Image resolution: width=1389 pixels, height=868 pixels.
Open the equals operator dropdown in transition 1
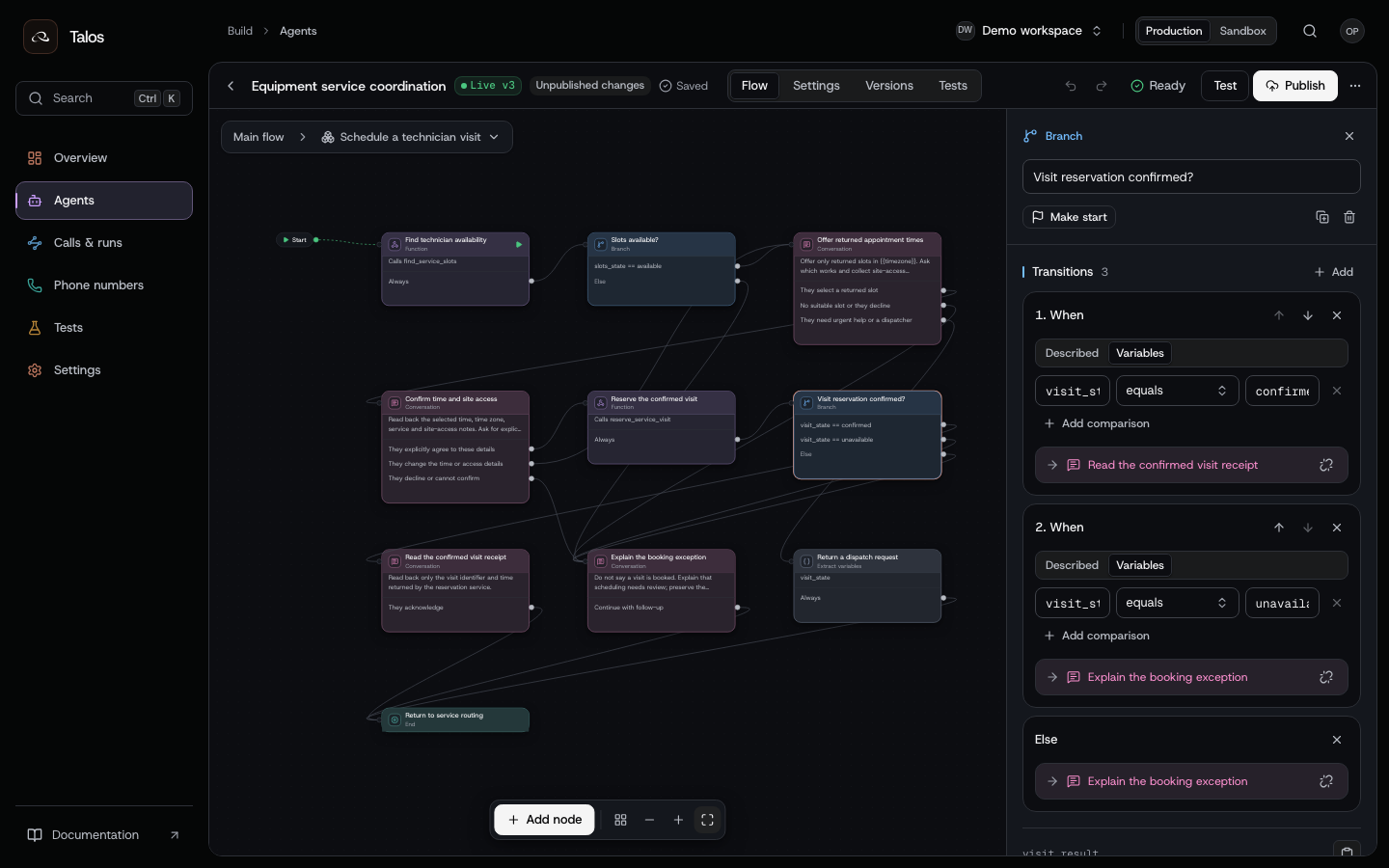[1177, 391]
